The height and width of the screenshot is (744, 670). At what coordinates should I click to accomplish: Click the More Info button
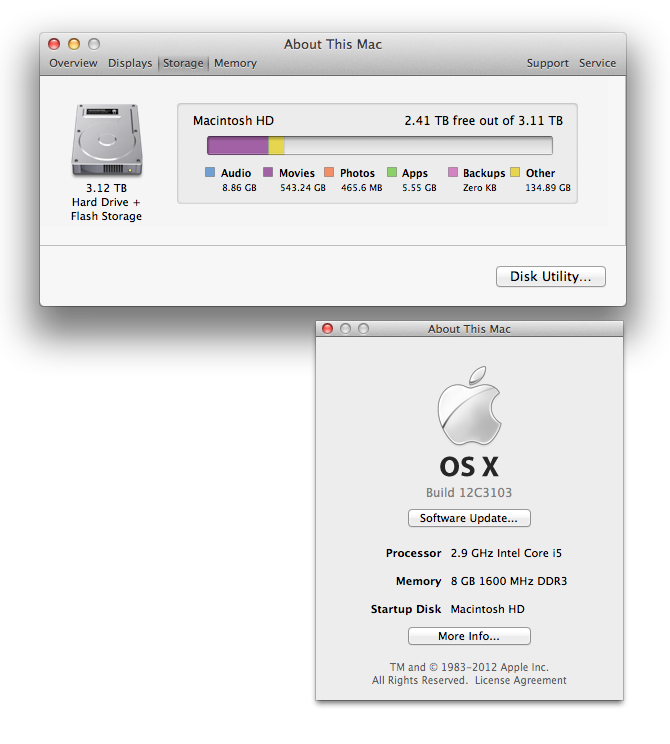(469, 636)
